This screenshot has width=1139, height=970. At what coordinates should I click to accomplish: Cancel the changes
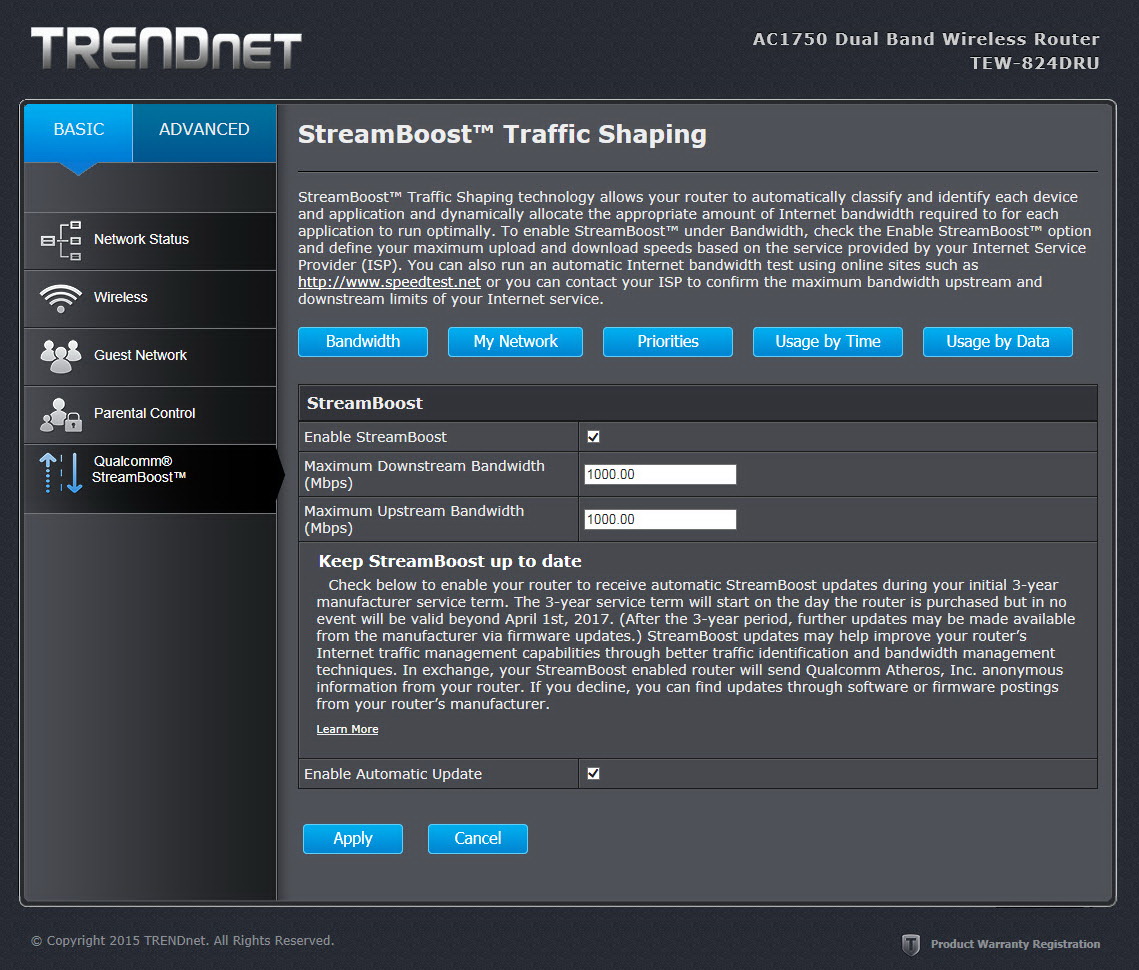click(x=477, y=838)
